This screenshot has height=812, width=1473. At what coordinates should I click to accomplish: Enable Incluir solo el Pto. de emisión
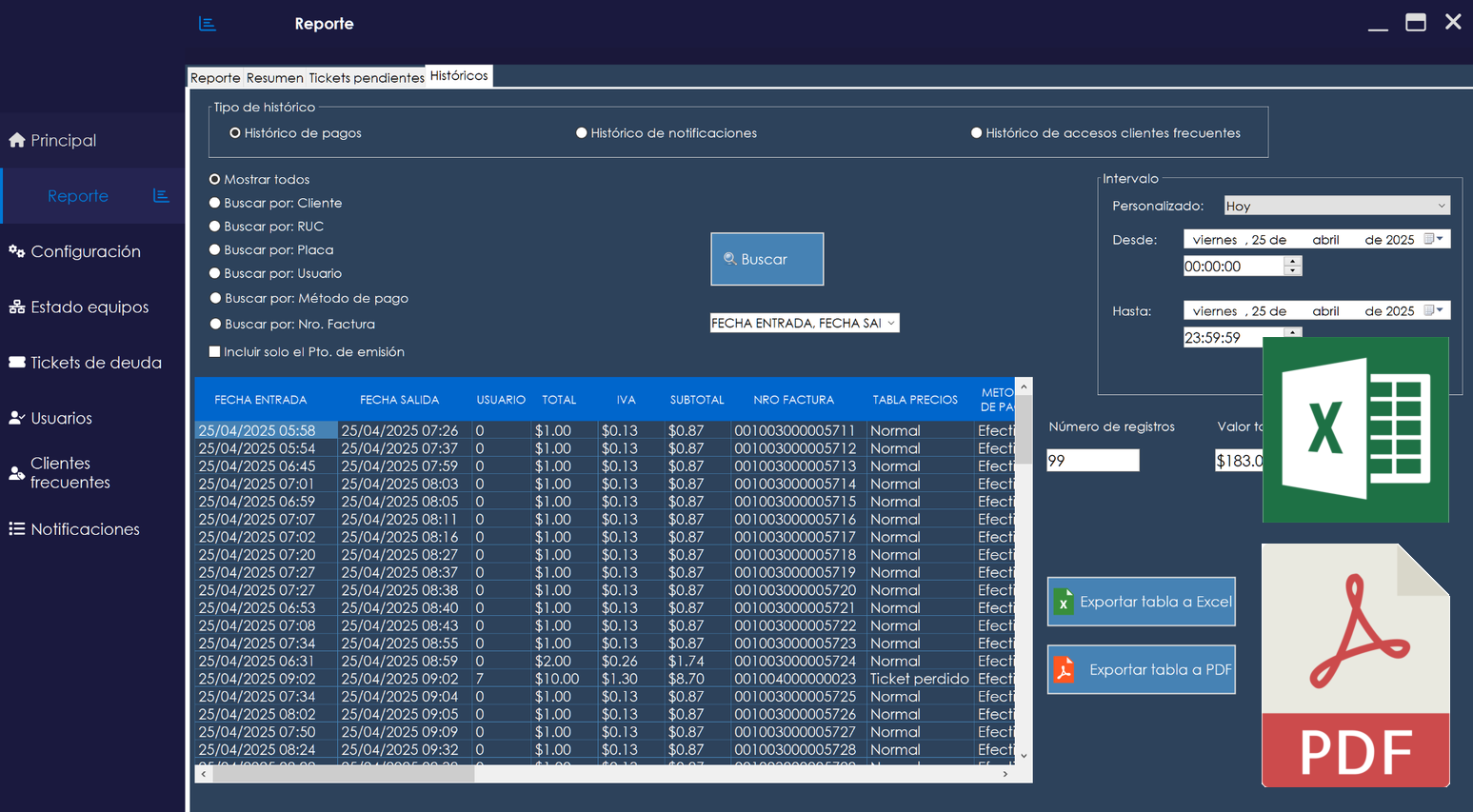point(214,351)
